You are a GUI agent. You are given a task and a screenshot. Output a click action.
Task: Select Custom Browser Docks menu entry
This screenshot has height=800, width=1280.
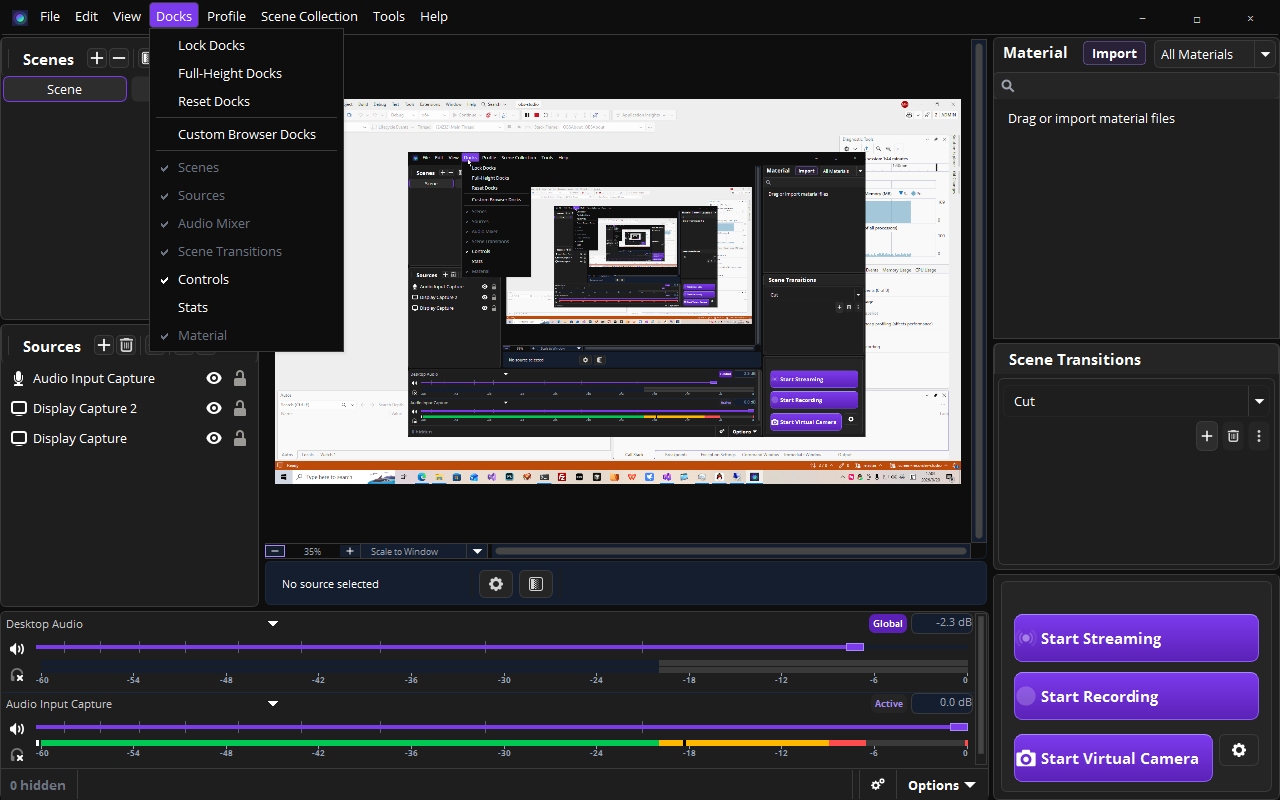pos(246,134)
